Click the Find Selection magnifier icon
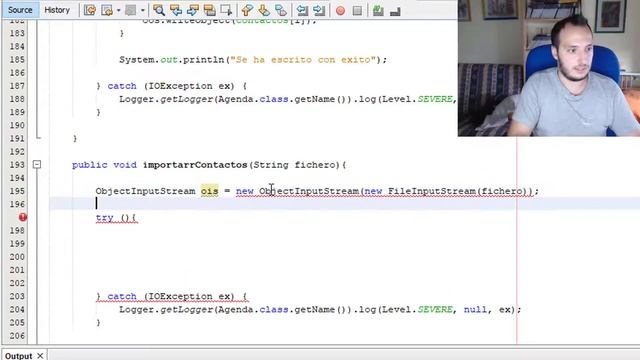 pos(159,10)
